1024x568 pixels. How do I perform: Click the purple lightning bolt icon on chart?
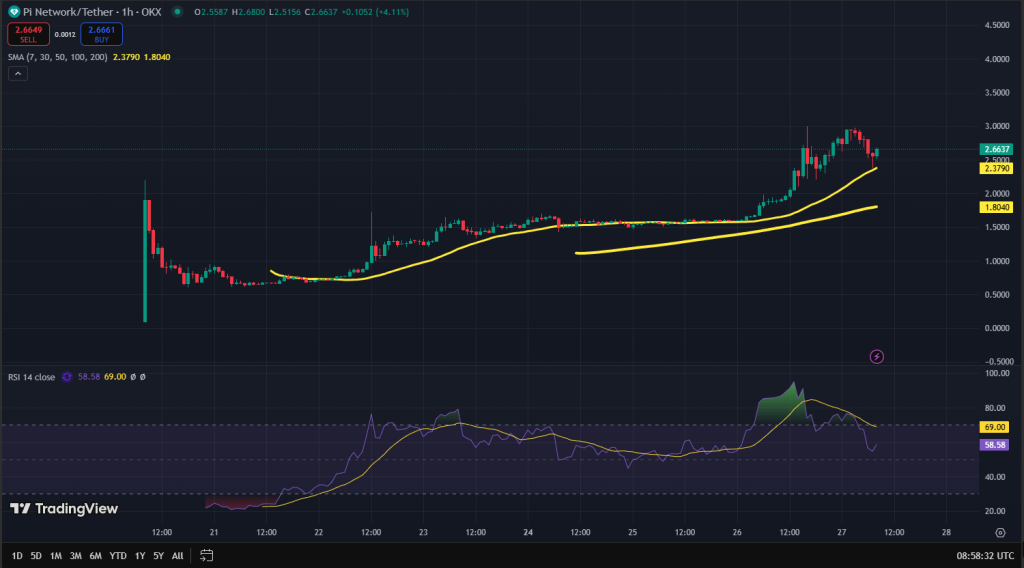(x=876, y=356)
